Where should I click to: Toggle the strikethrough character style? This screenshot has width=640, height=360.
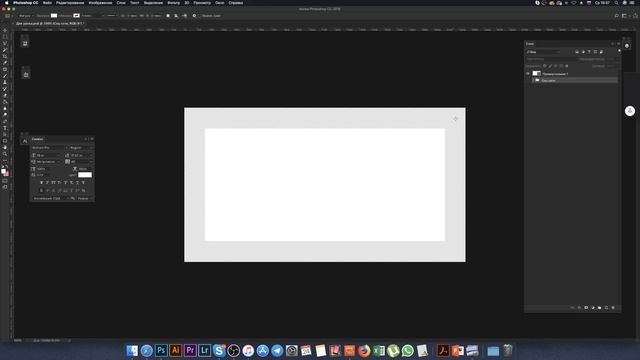click(x=83, y=182)
